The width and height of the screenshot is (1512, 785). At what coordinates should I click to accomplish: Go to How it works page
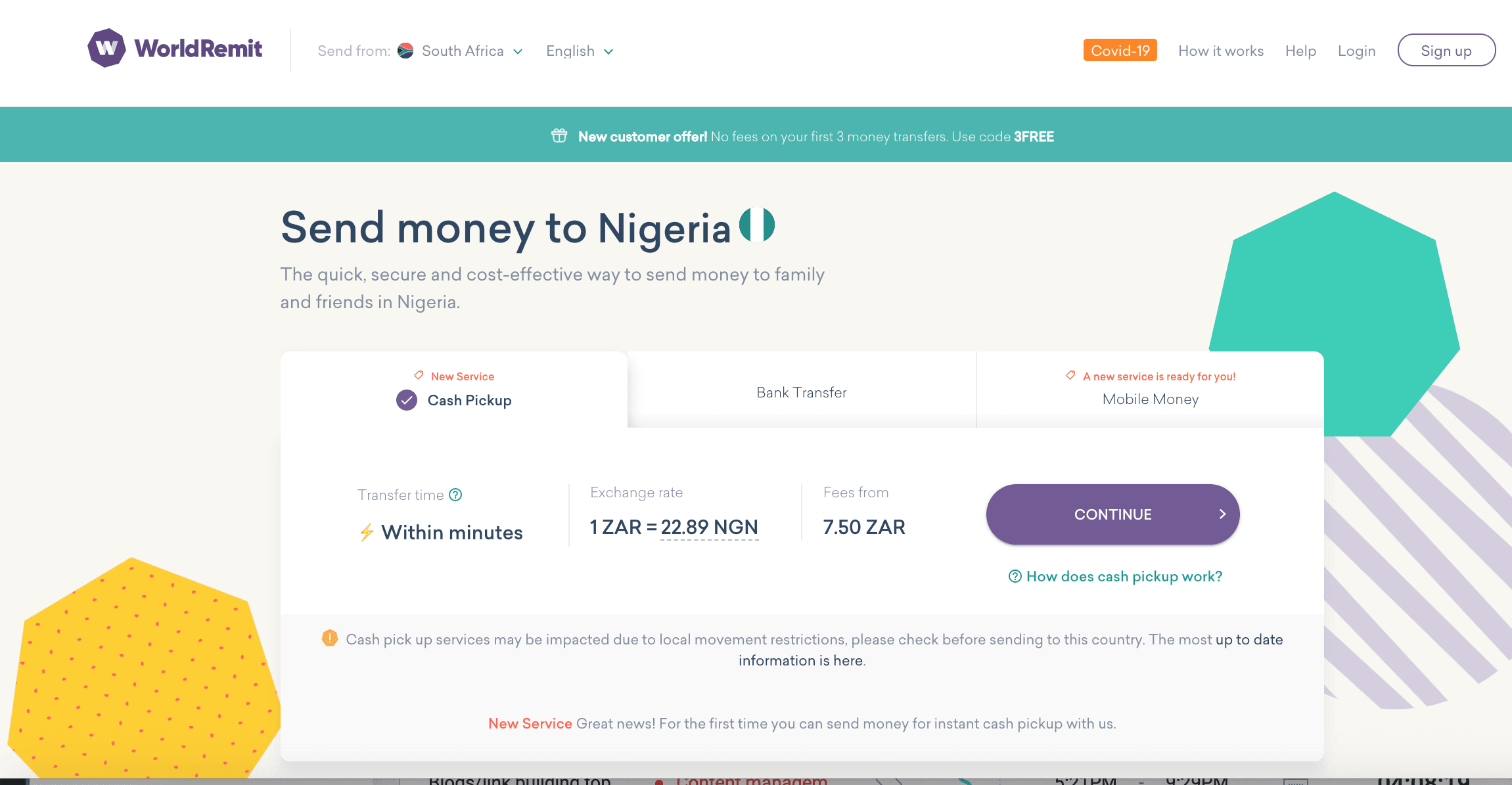click(1220, 51)
